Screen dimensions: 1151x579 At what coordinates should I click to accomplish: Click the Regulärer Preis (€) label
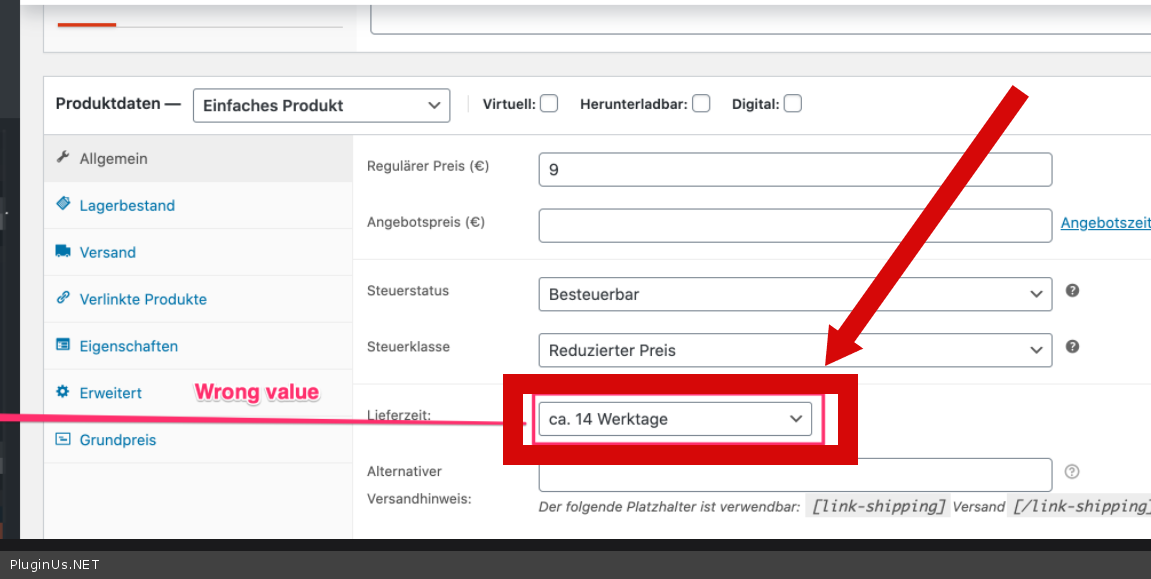[x=428, y=166]
